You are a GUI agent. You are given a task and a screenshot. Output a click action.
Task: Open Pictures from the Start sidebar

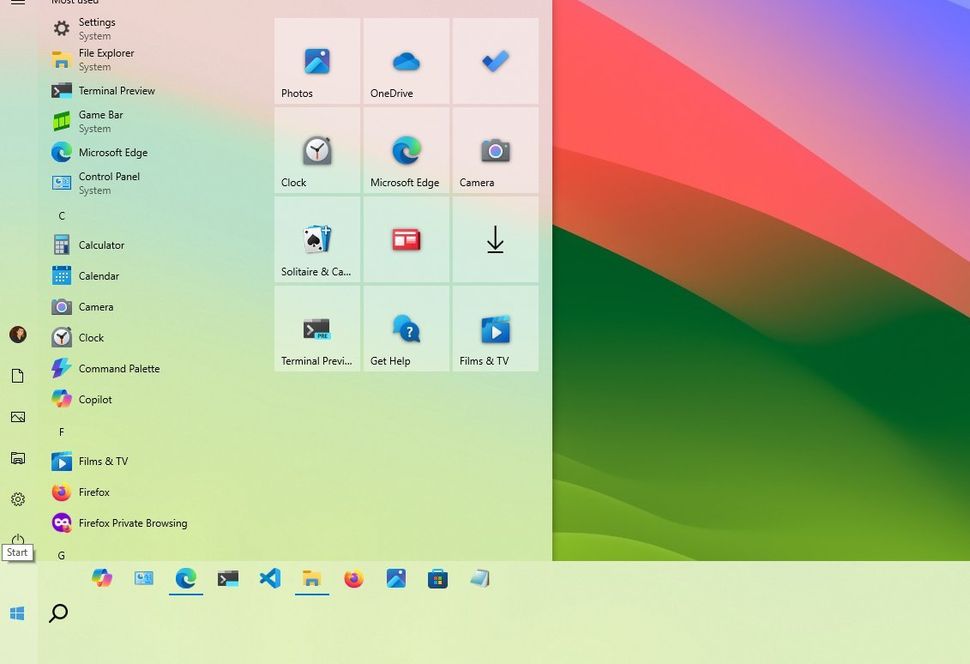point(17,416)
